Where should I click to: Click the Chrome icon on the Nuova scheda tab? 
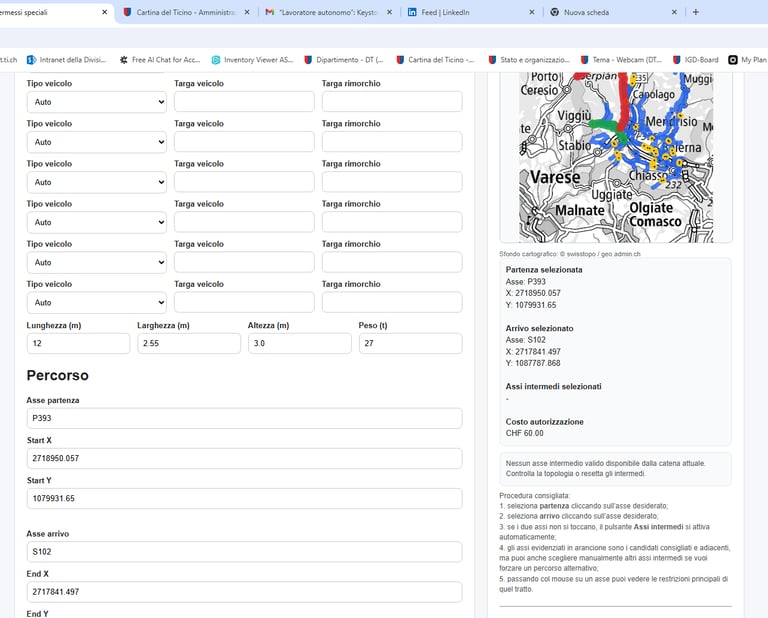click(554, 12)
